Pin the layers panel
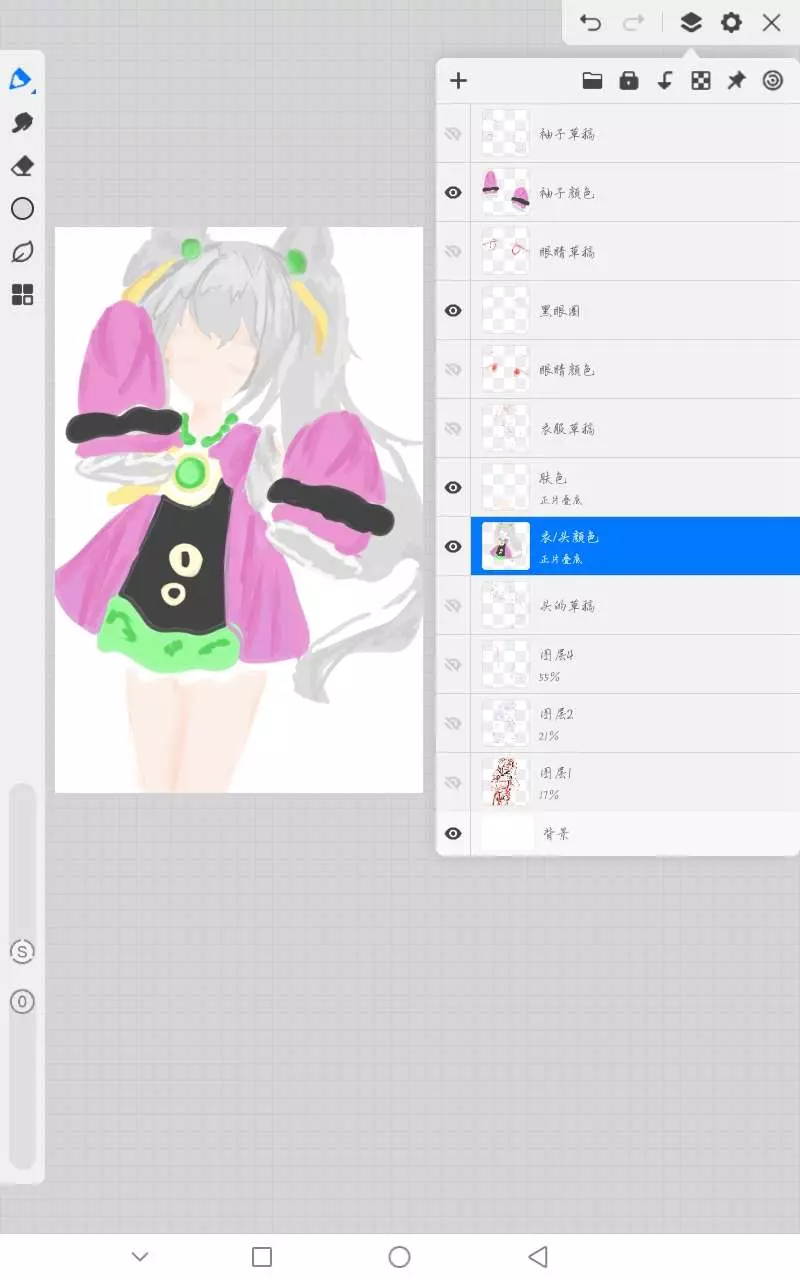This screenshot has width=800, height=1280. coord(736,81)
